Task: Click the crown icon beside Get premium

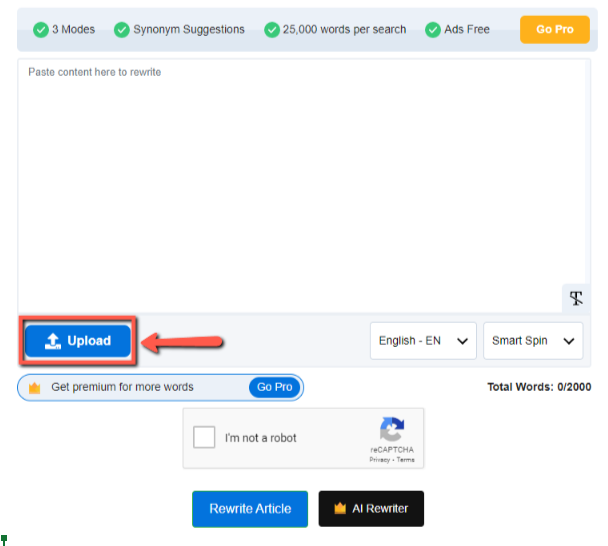Action: pos(35,388)
